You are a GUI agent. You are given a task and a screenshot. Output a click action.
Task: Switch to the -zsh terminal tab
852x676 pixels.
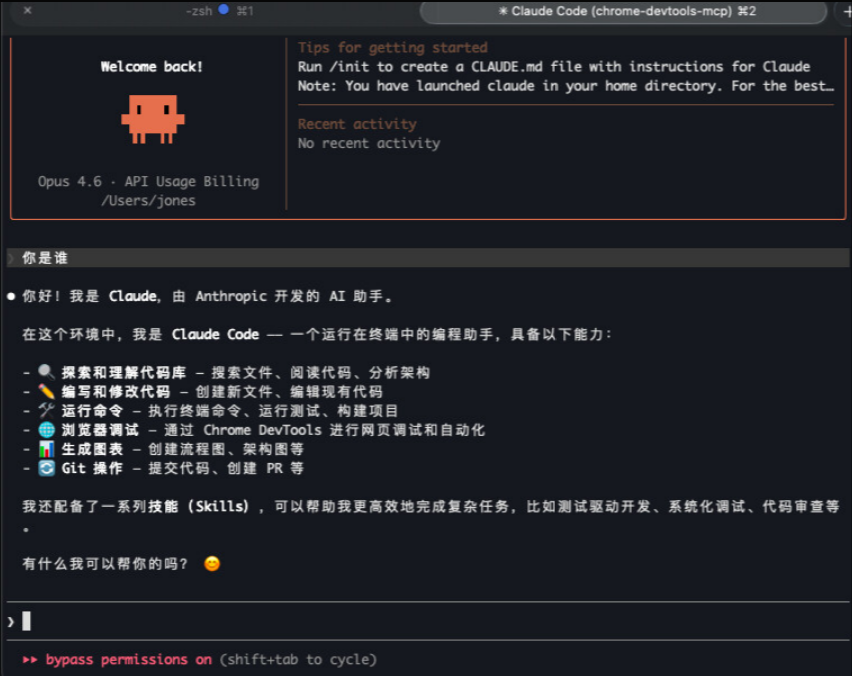[219, 11]
